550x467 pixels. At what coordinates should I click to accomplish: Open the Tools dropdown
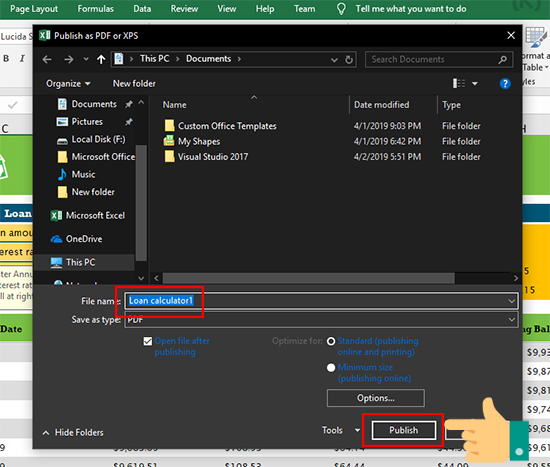tap(341, 430)
